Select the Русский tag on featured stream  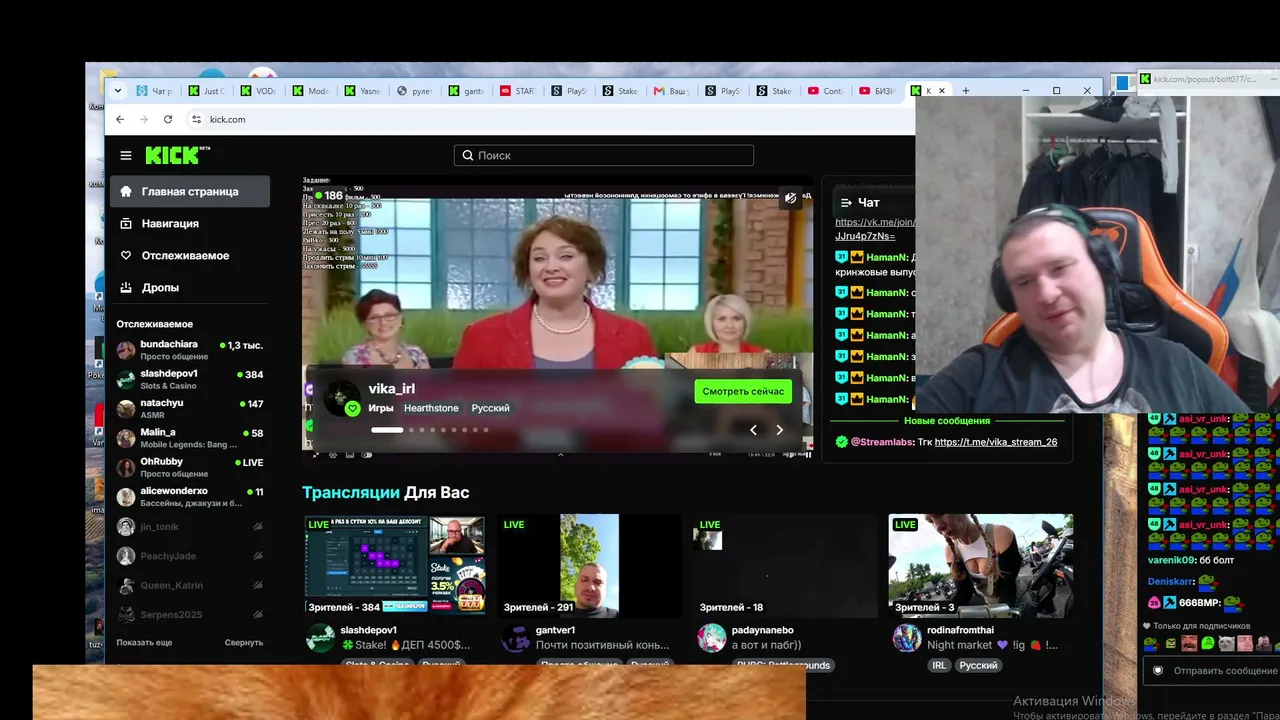(x=491, y=408)
